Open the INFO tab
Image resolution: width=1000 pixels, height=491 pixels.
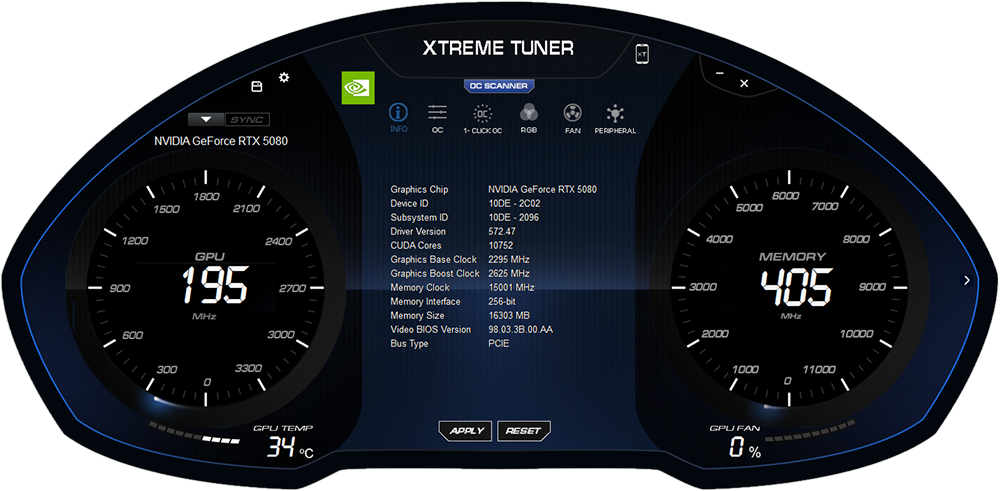tap(399, 118)
